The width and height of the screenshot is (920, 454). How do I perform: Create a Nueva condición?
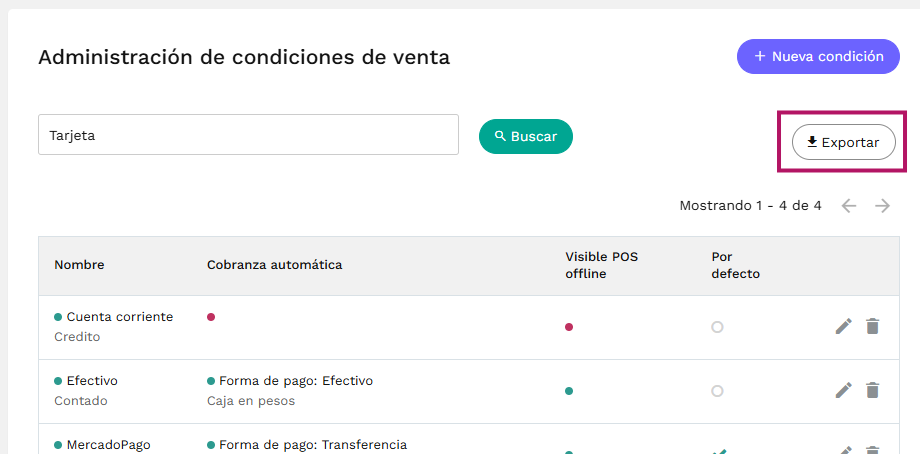coord(818,56)
